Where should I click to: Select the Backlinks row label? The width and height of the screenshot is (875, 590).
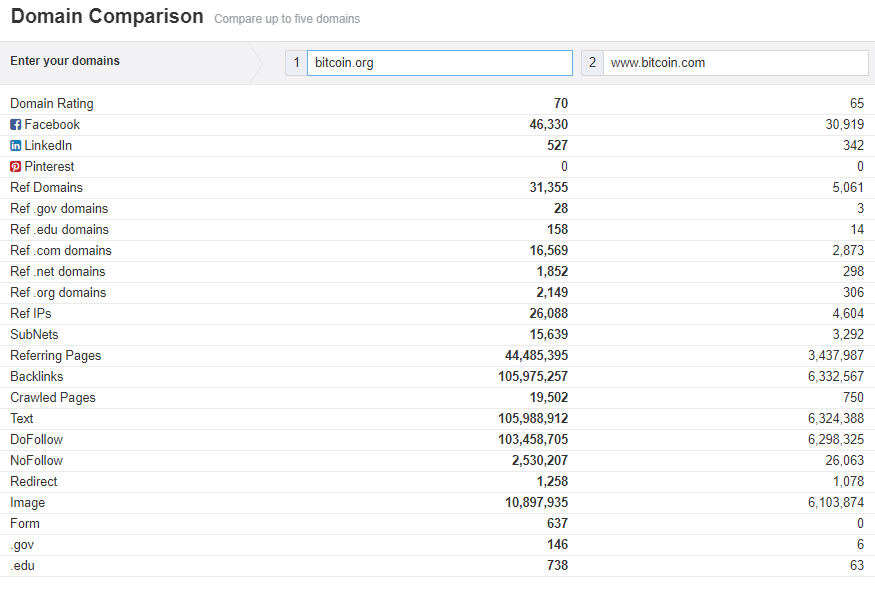point(37,377)
